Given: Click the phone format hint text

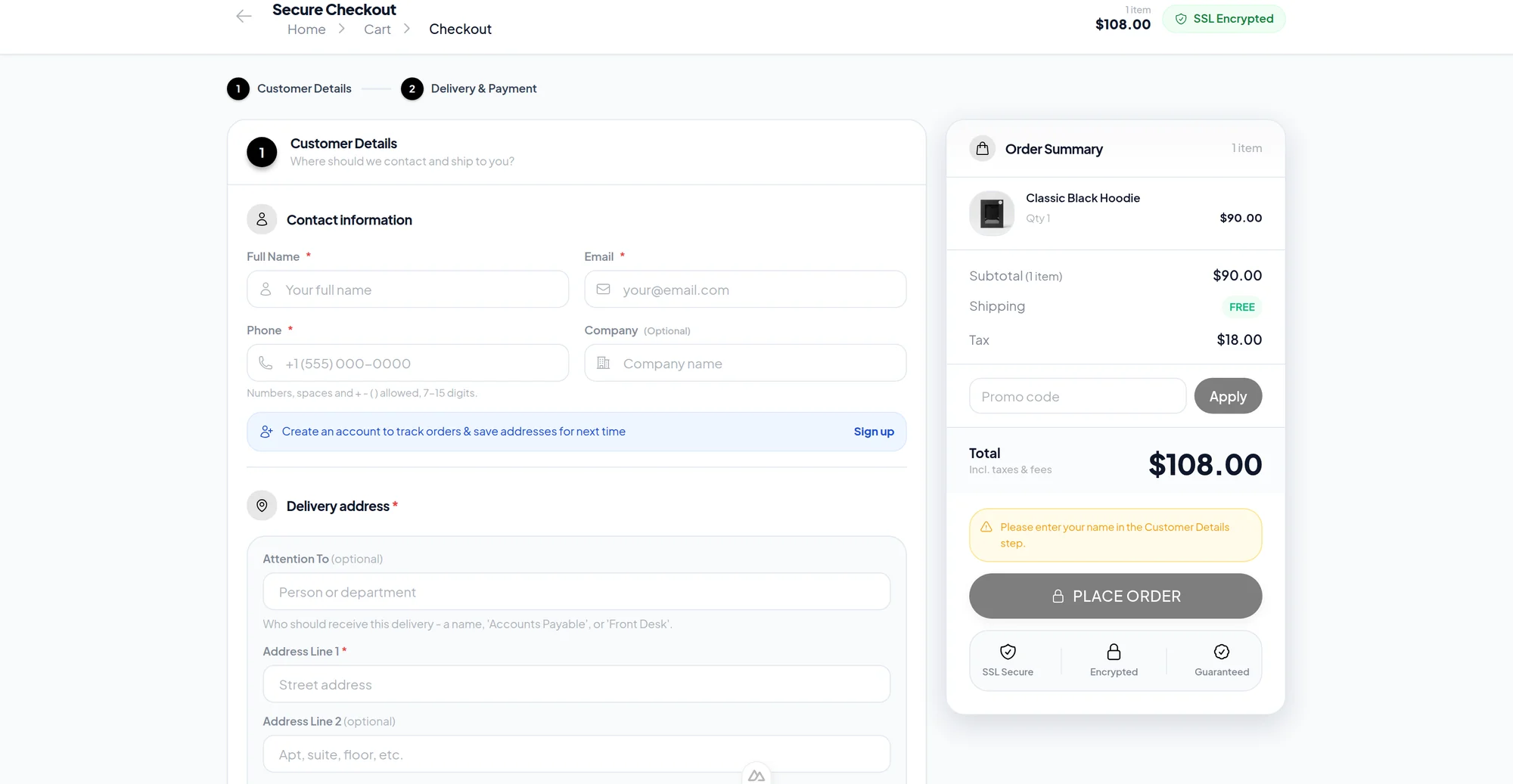Looking at the screenshot, I should [x=362, y=393].
